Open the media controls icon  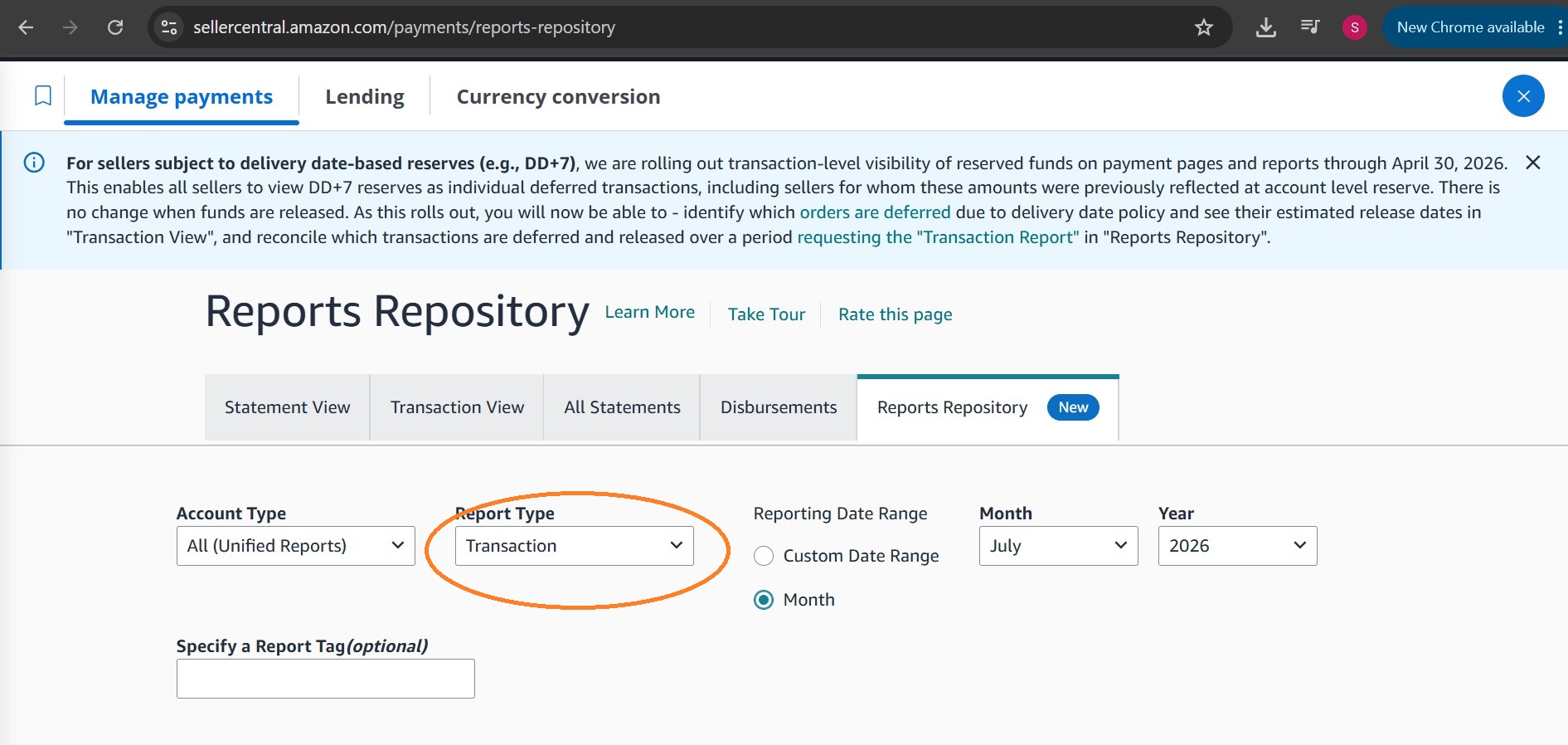point(1310,27)
